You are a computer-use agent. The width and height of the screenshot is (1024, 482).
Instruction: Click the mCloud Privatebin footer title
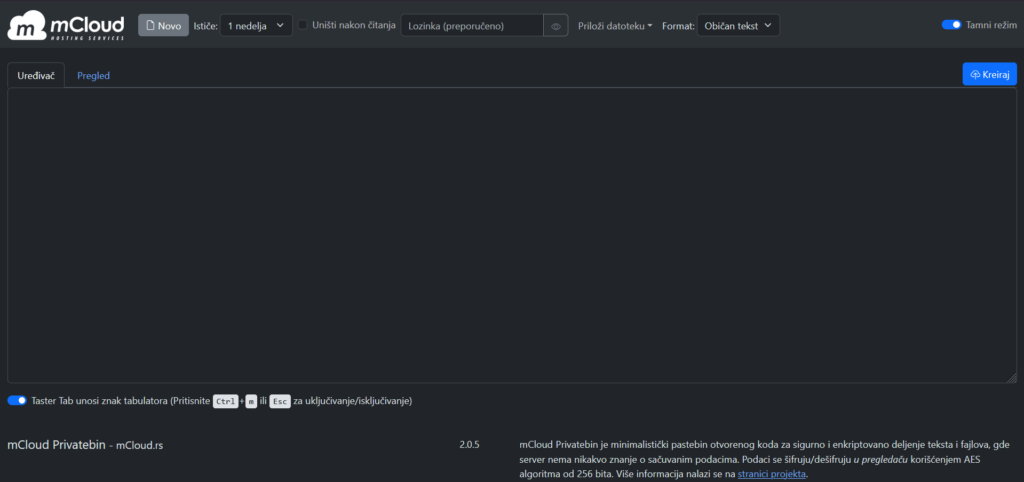[x=56, y=445]
